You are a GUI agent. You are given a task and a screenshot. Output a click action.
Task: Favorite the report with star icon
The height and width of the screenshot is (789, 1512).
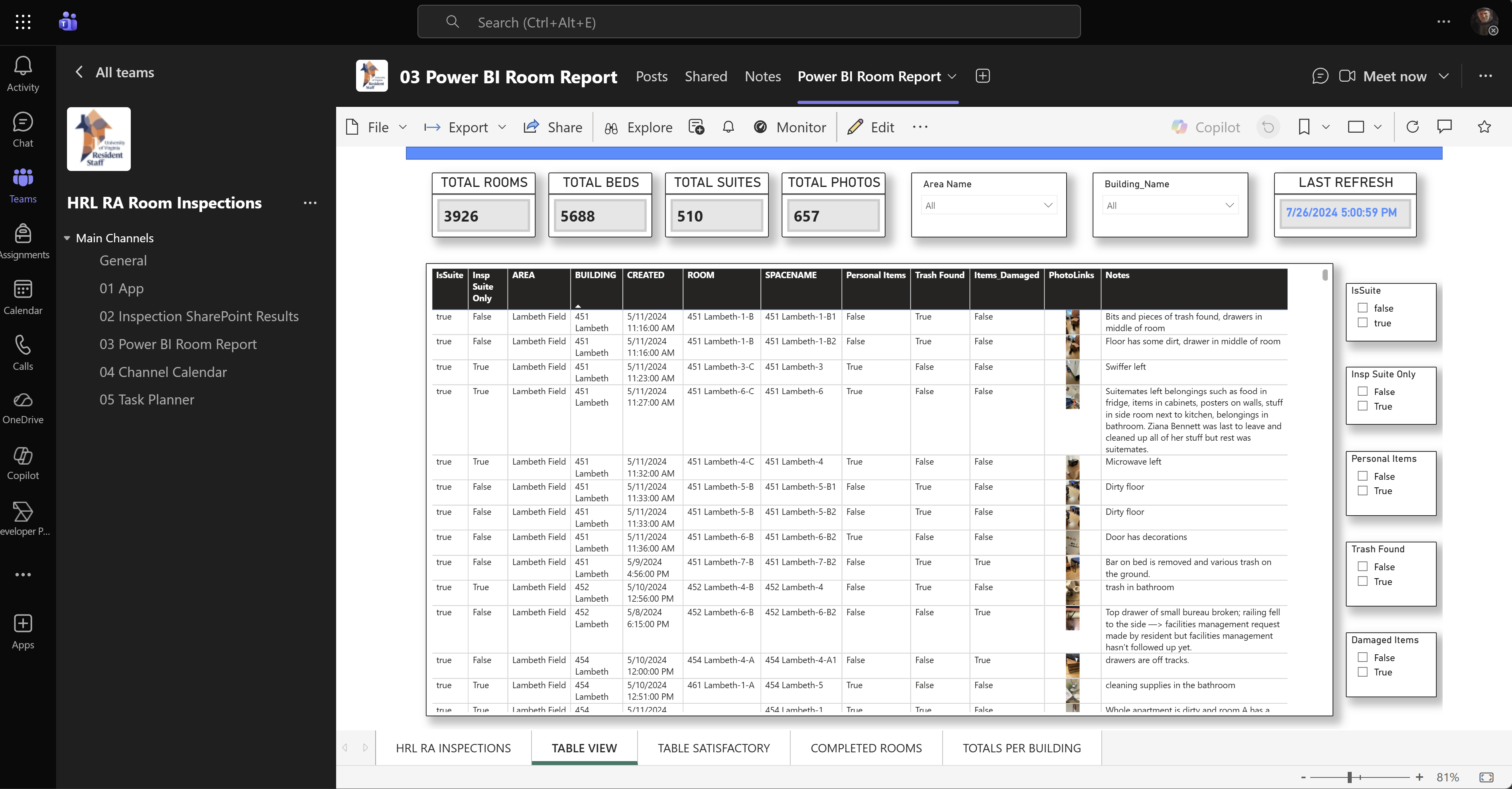[x=1484, y=127]
